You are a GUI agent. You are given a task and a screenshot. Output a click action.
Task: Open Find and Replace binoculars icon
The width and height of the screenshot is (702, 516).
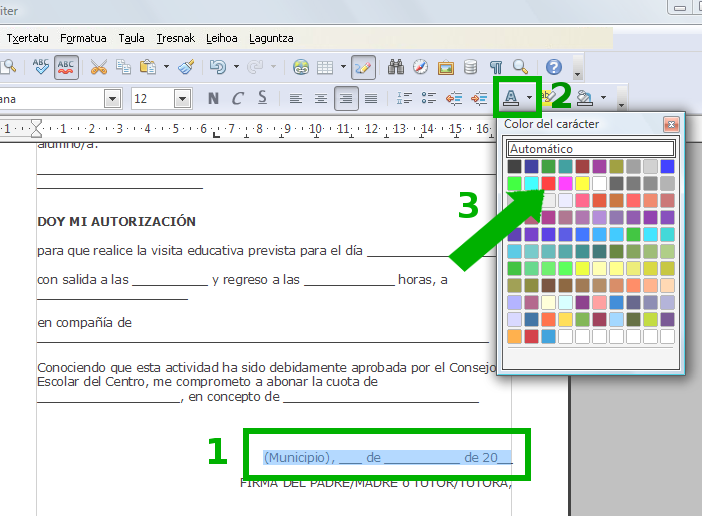point(396,67)
